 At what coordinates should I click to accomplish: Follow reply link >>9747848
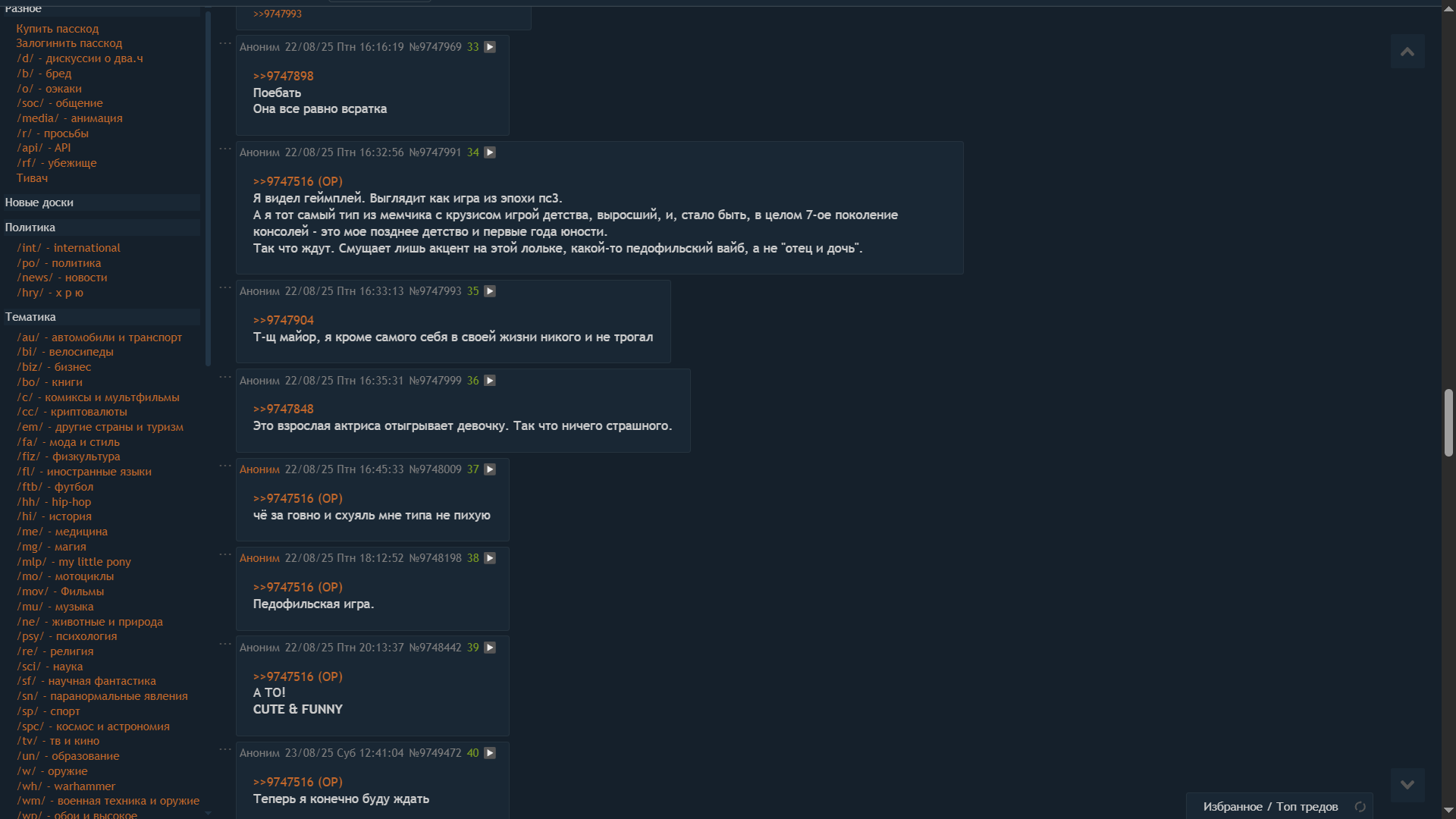(283, 409)
